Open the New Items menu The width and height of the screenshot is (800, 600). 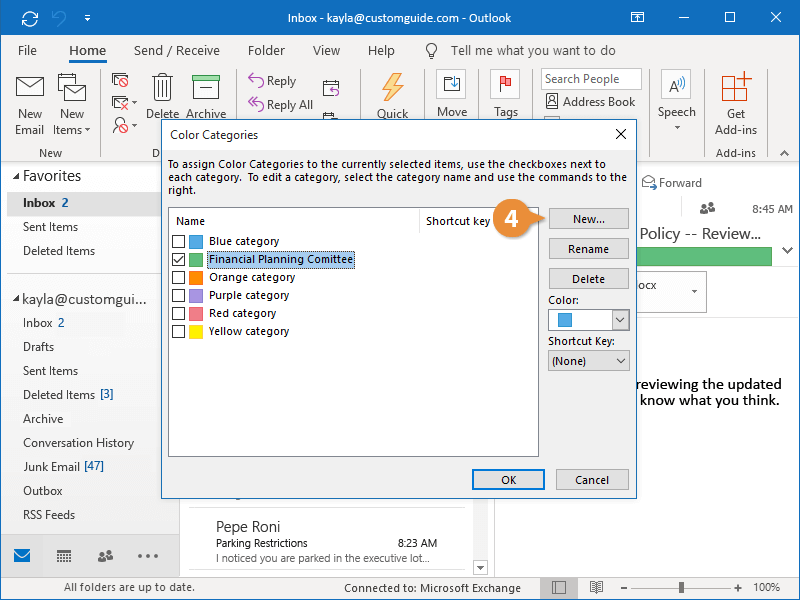pyautogui.click(x=71, y=106)
